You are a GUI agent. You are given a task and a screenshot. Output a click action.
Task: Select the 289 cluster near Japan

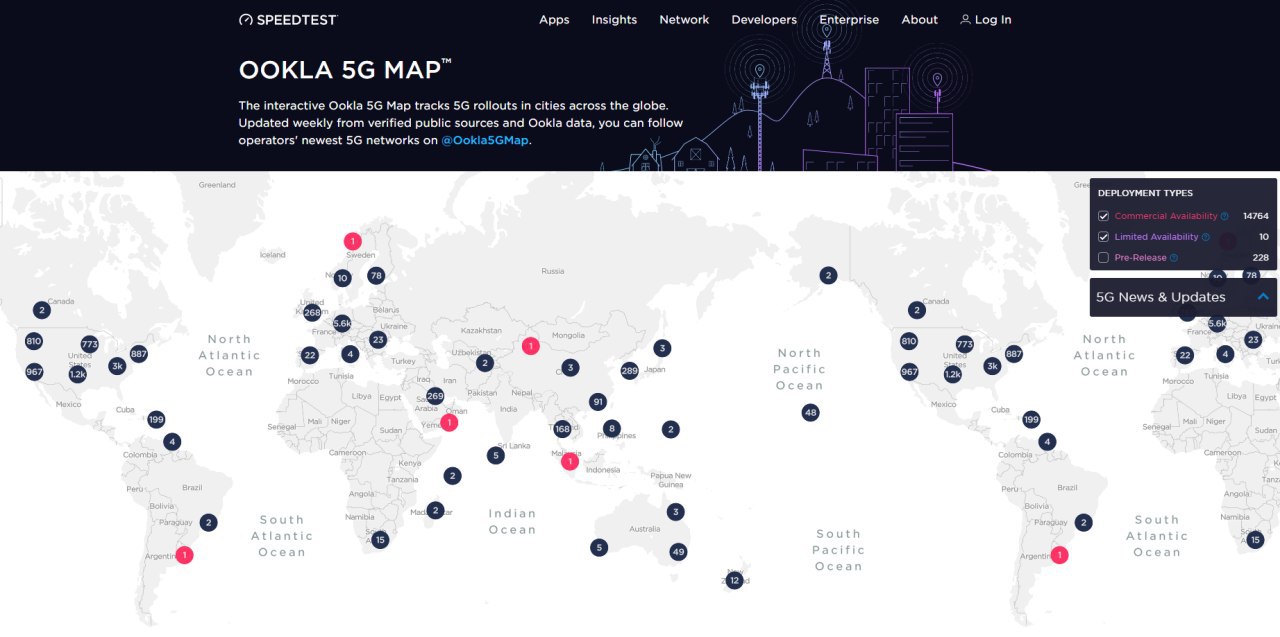click(629, 371)
